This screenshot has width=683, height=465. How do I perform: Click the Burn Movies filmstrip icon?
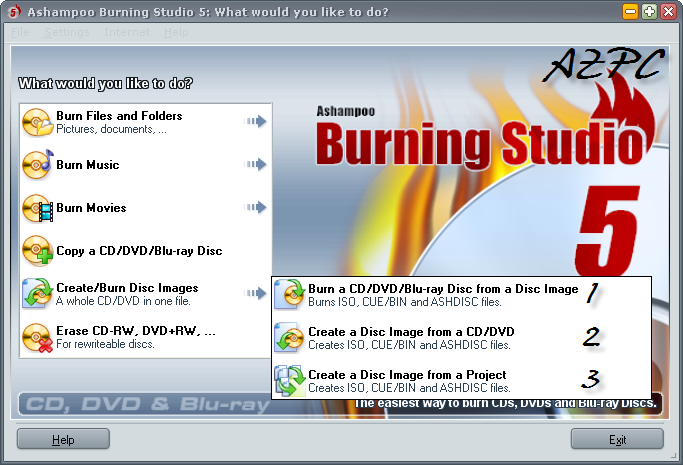38,208
